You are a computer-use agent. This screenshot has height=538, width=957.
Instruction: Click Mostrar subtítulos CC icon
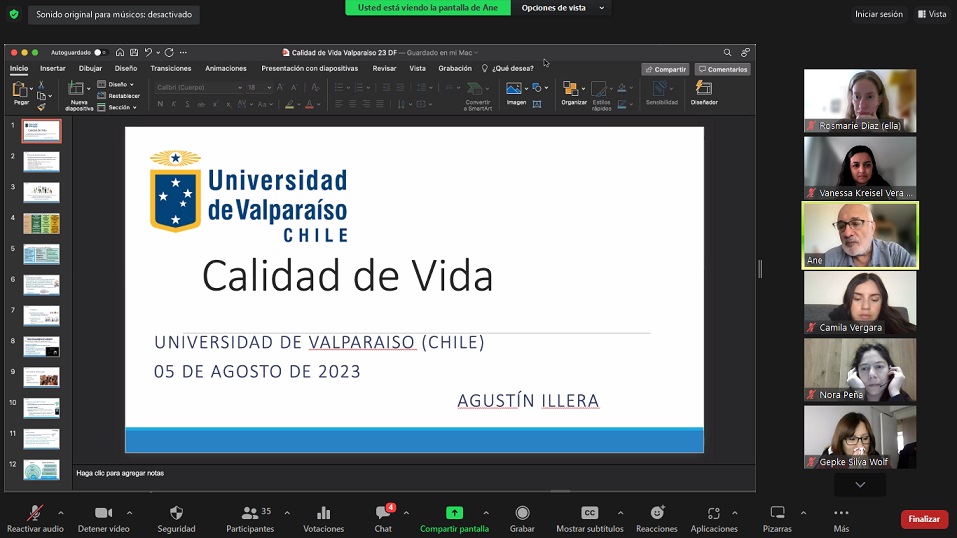click(590, 513)
